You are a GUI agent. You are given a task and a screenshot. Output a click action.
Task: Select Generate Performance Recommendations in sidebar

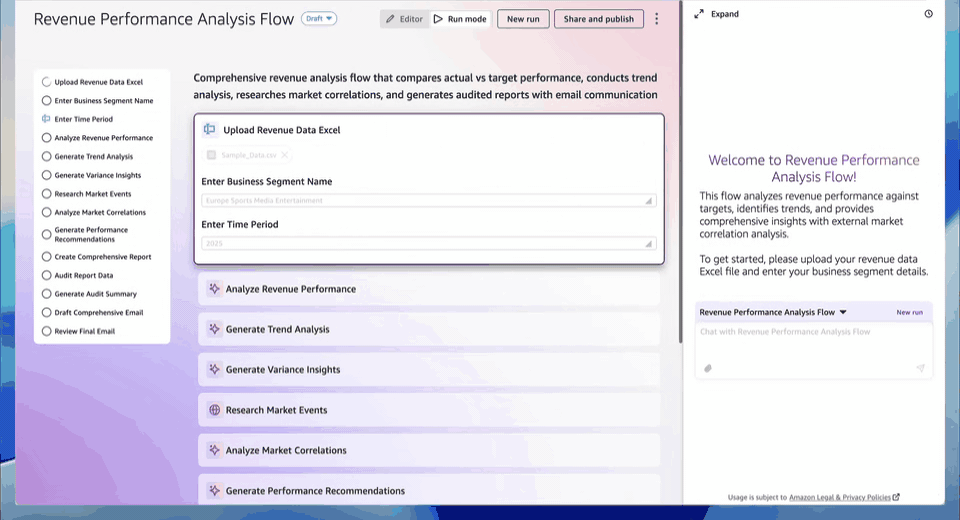(91, 235)
